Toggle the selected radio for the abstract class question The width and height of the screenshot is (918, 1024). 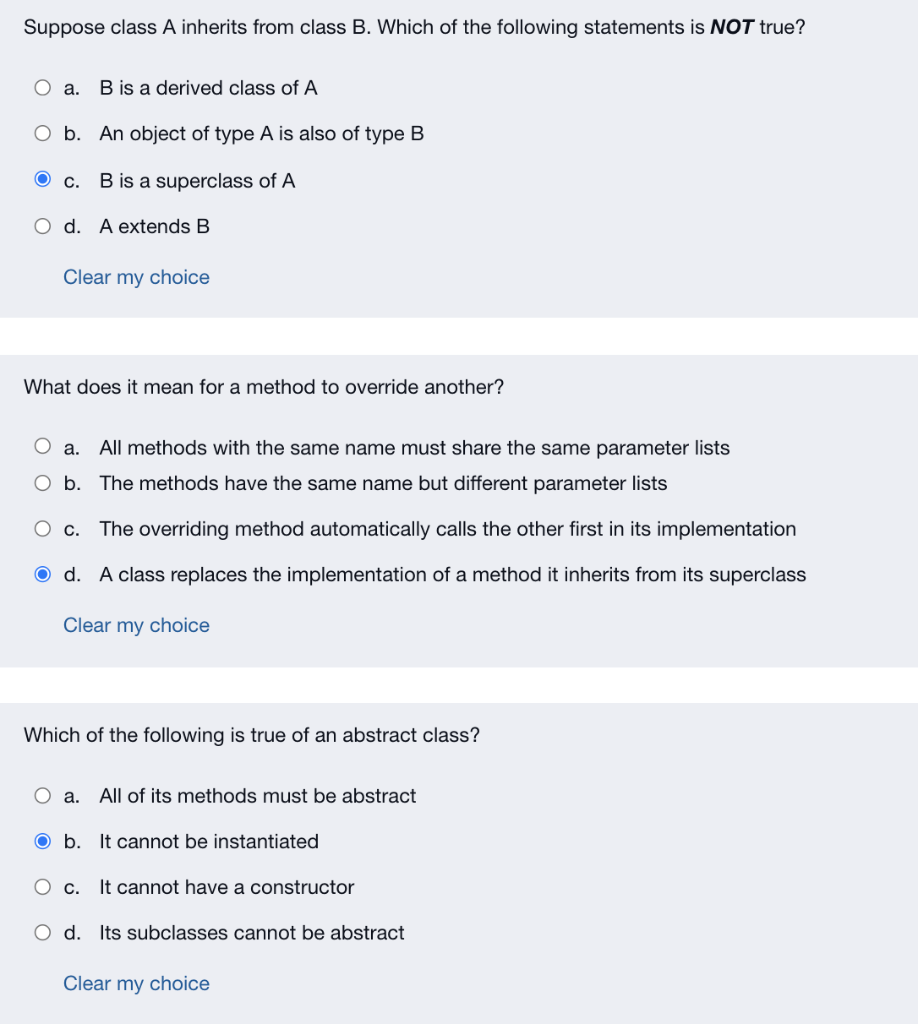[x=42, y=840]
